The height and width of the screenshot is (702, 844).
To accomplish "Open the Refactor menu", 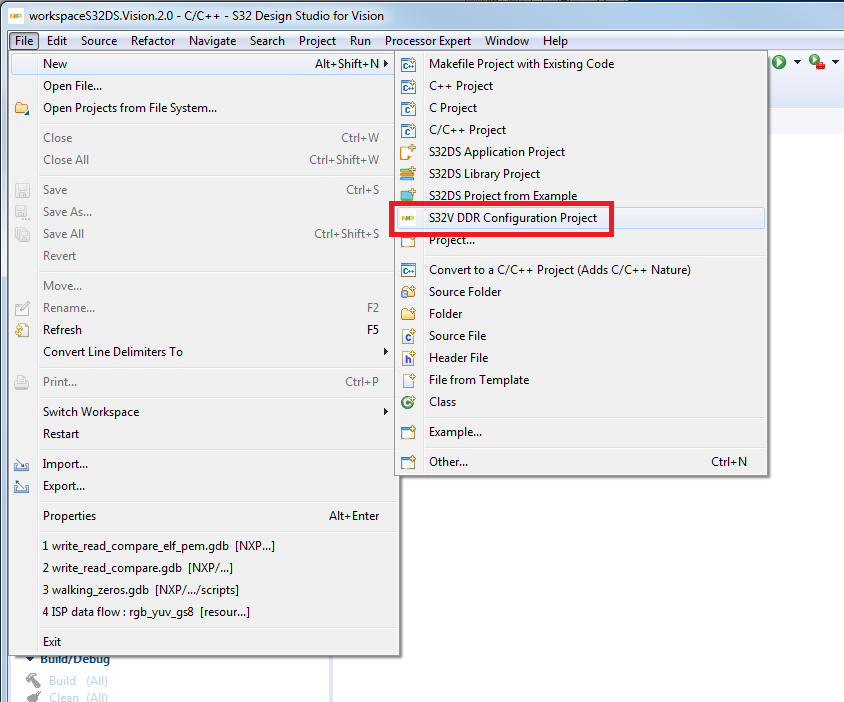I will click(153, 41).
